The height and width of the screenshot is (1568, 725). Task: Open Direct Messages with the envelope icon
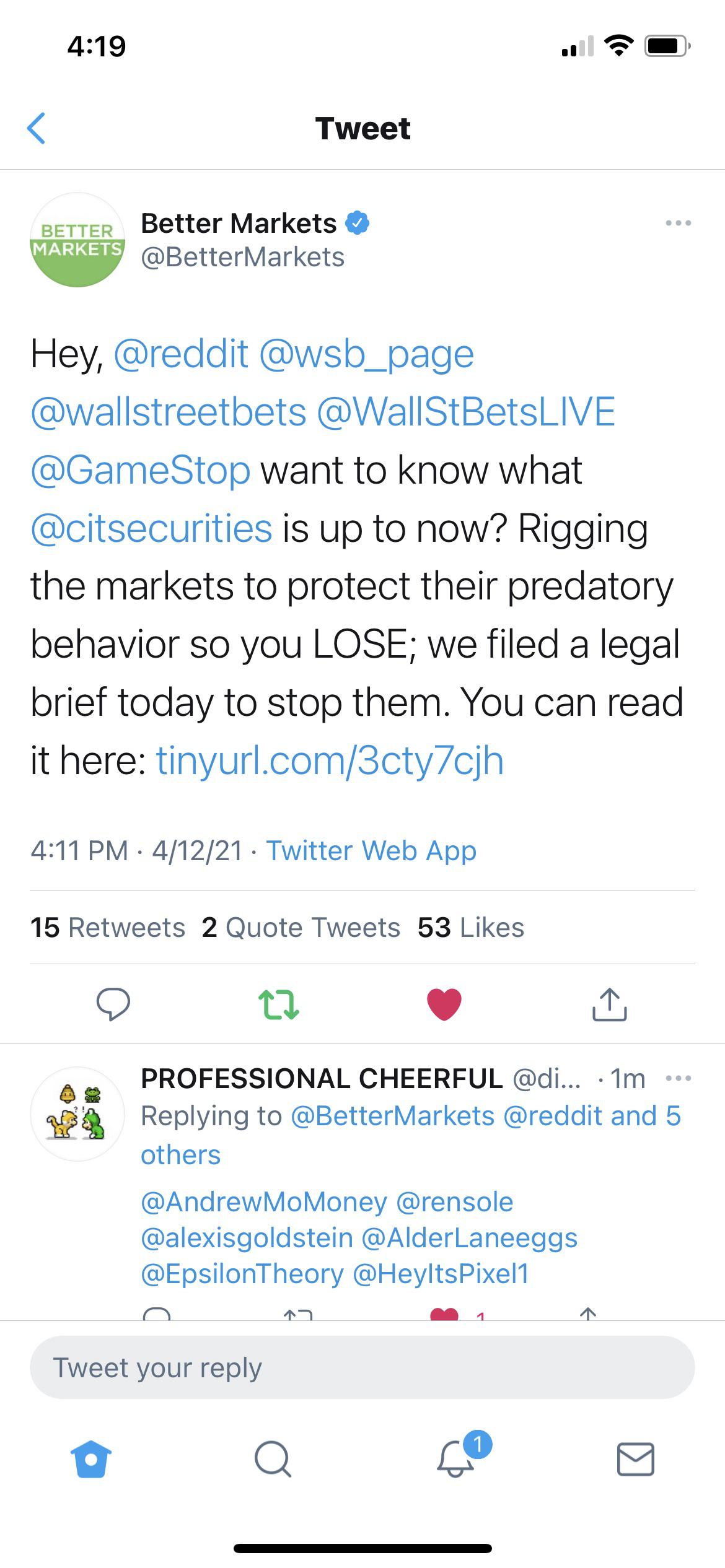635,1460
